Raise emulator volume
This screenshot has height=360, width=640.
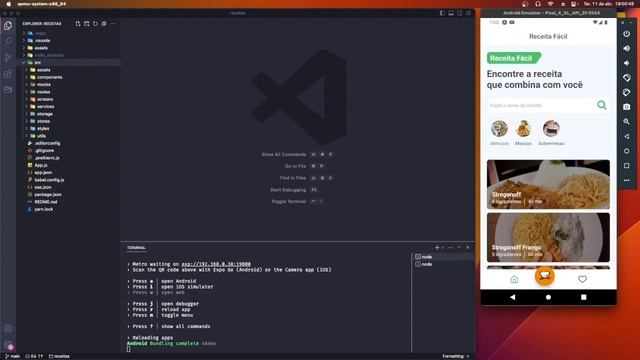coord(627,48)
